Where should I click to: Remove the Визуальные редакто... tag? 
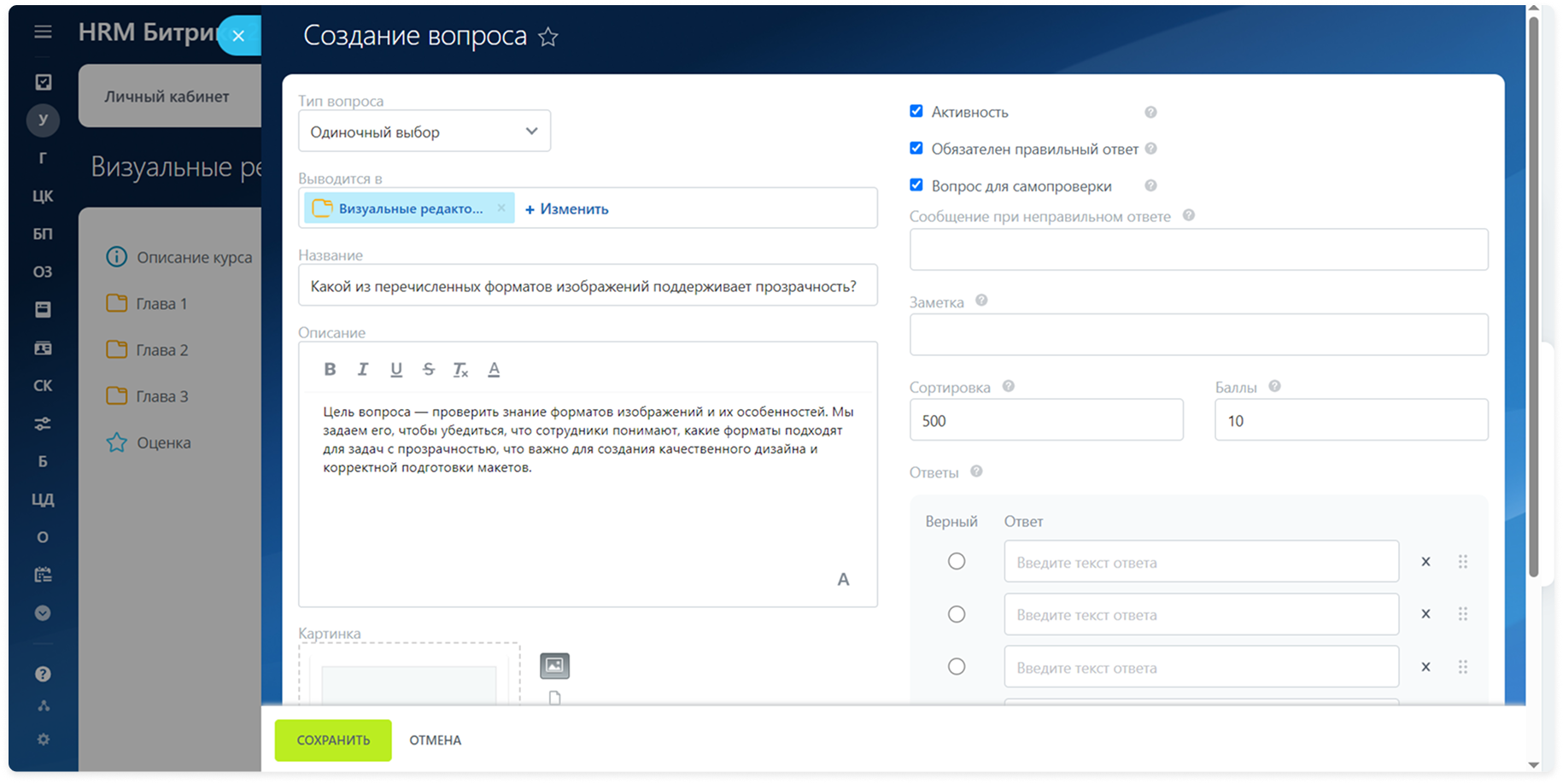pyautogui.click(x=501, y=208)
